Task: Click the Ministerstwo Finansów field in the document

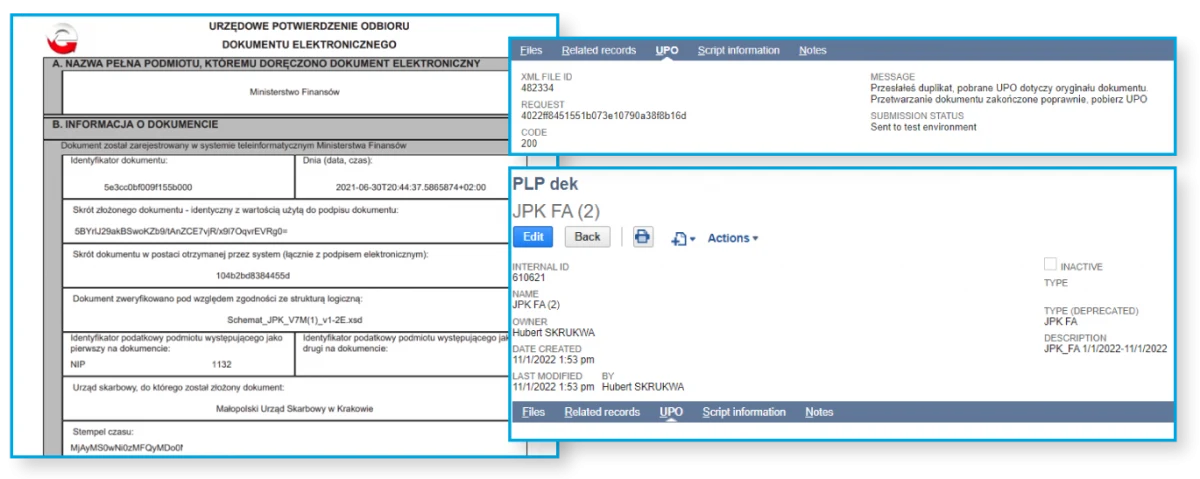Action: click(x=295, y=91)
